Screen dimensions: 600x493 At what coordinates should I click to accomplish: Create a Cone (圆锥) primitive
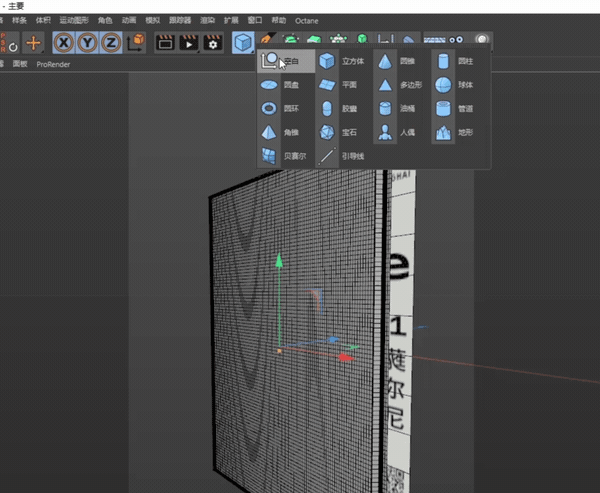click(x=398, y=61)
